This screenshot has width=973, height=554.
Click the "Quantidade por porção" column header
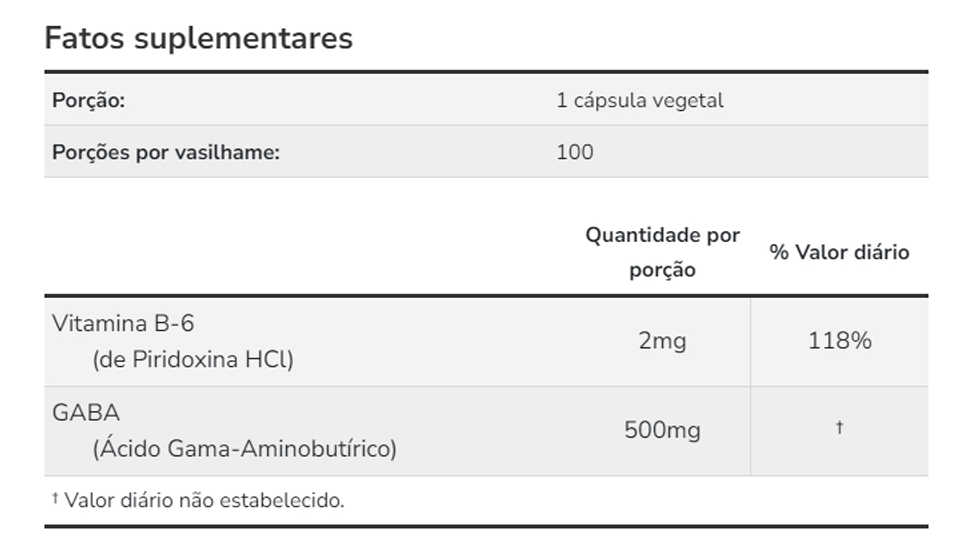tap(662, 252)
